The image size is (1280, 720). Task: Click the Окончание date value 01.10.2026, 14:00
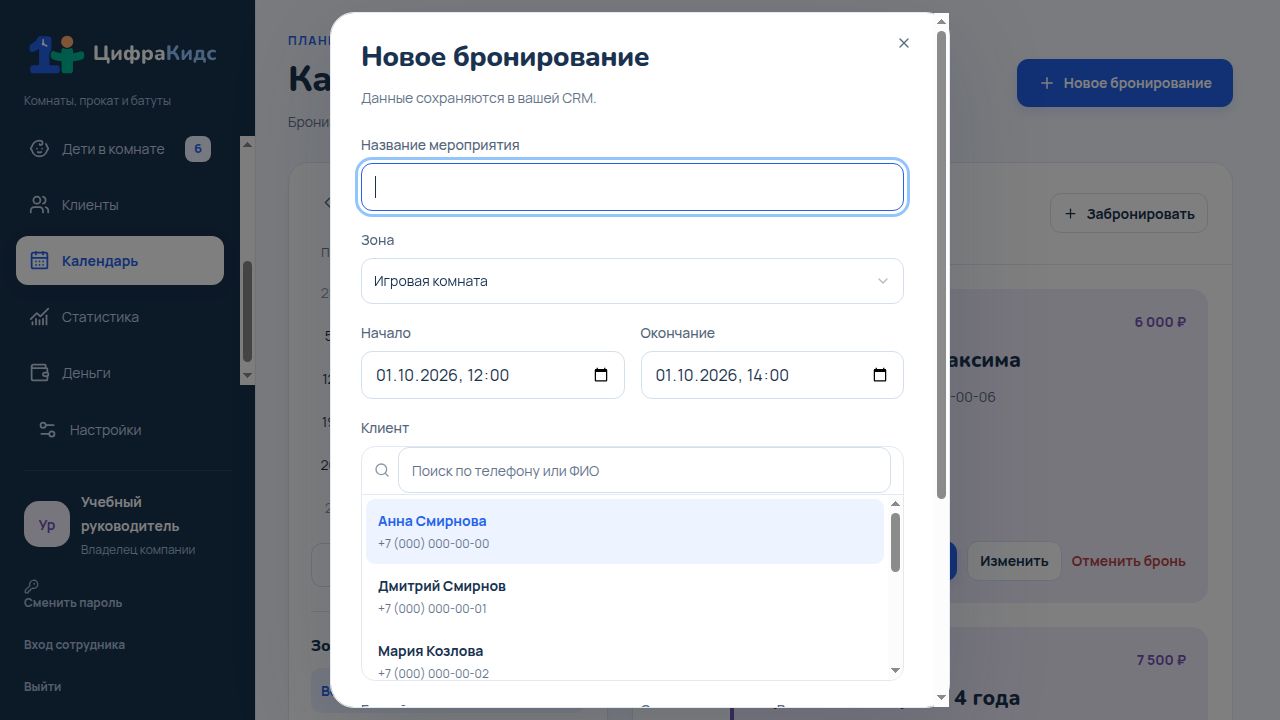722,375
